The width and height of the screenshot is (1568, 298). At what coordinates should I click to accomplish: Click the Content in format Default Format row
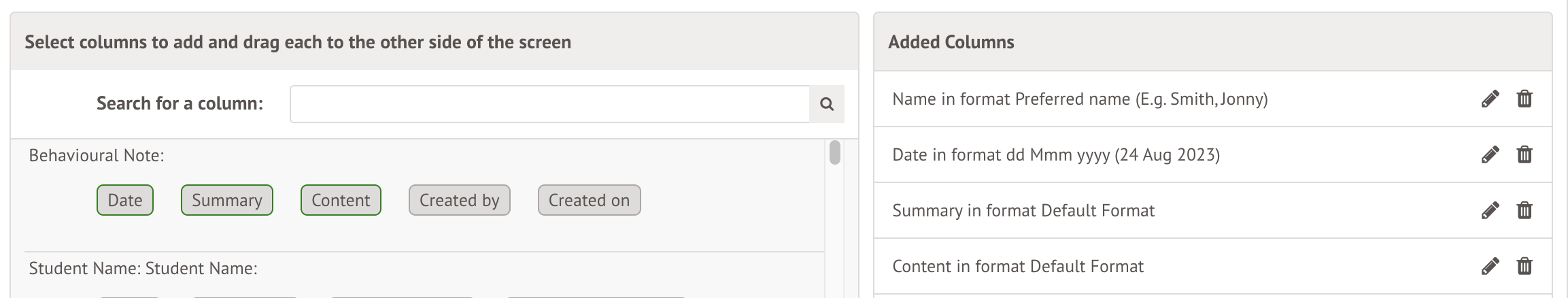point(1018,267)
